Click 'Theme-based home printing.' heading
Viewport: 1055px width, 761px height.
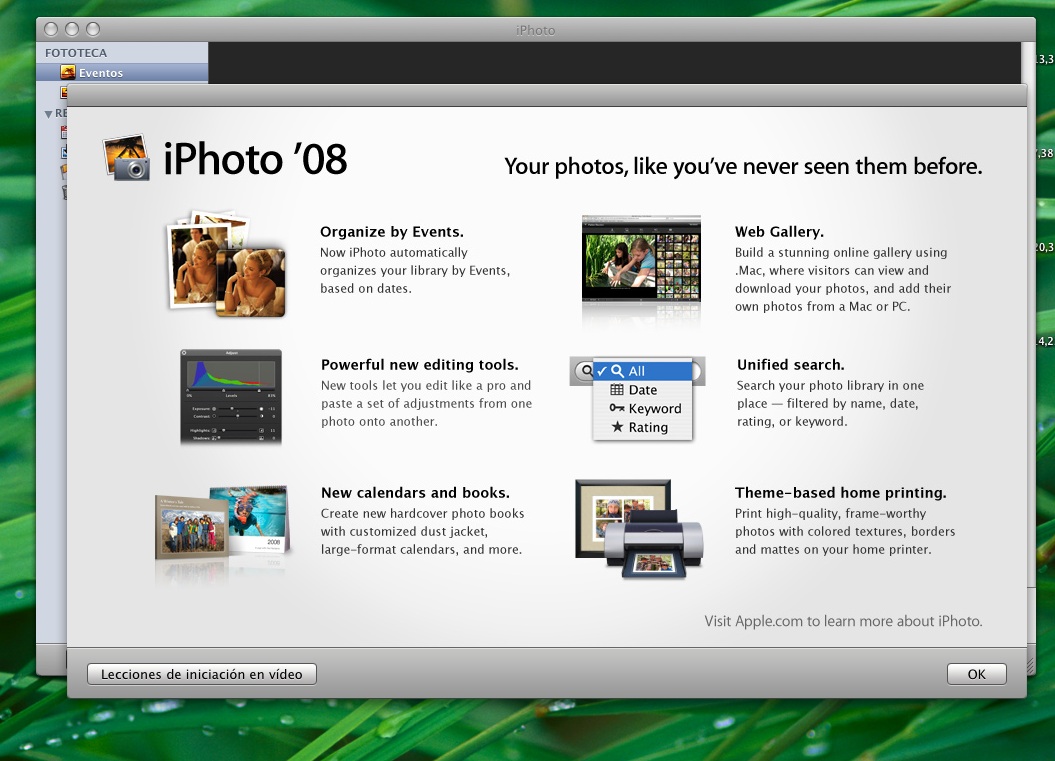(x=840, y=493)
